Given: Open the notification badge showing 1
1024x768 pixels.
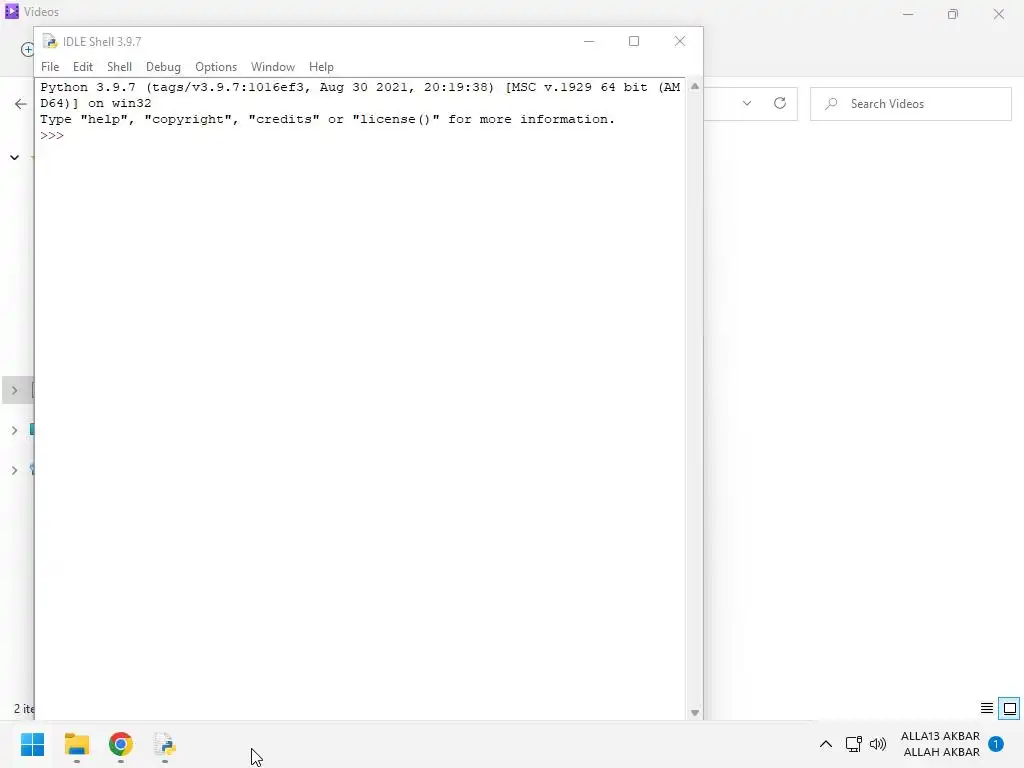Looking at the screenshot, I should tap(996, 744).
